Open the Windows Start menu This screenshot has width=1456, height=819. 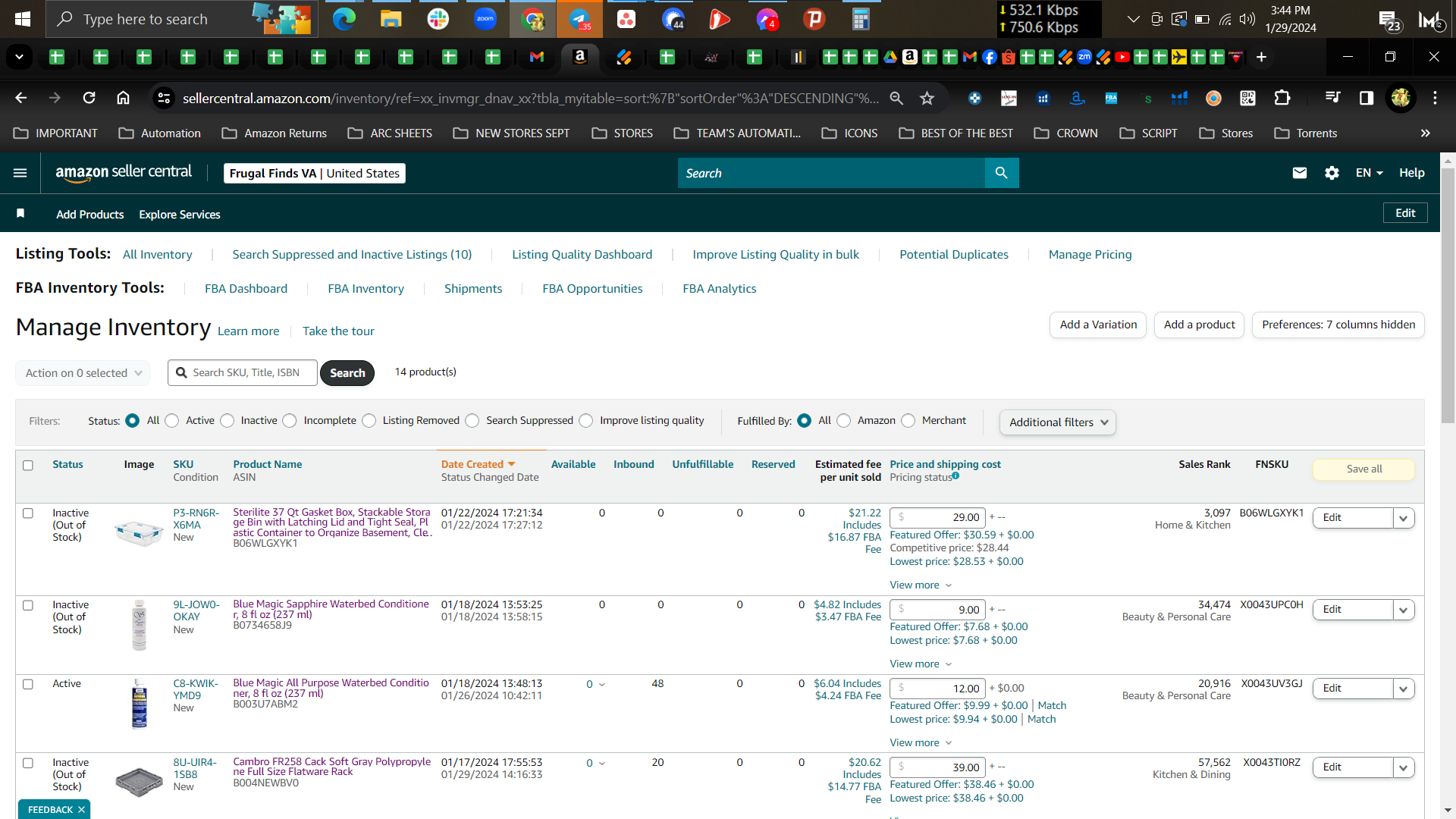(x=23, y=19)
